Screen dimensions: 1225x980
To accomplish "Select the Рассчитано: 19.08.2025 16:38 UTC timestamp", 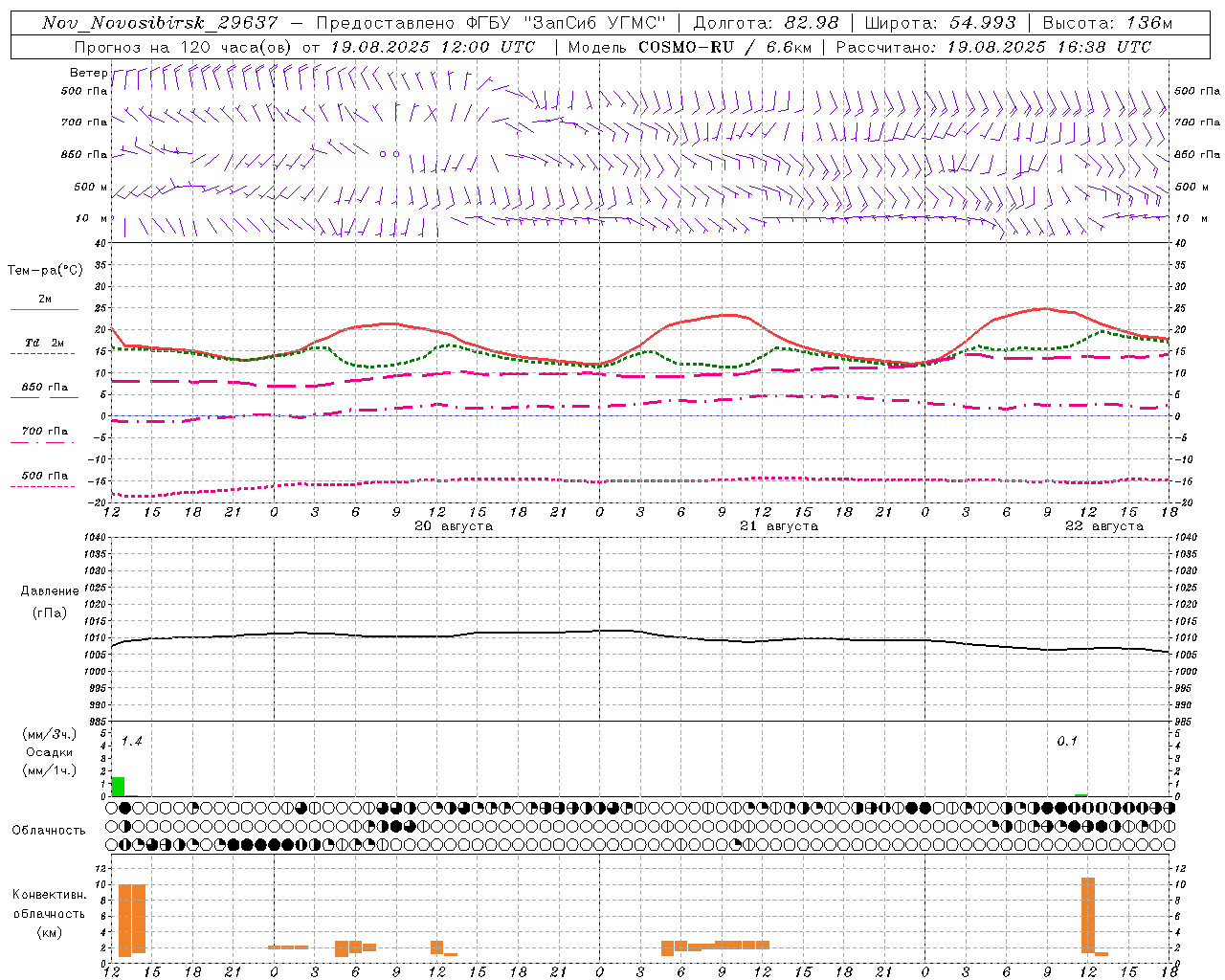I will tap(993, 47).
